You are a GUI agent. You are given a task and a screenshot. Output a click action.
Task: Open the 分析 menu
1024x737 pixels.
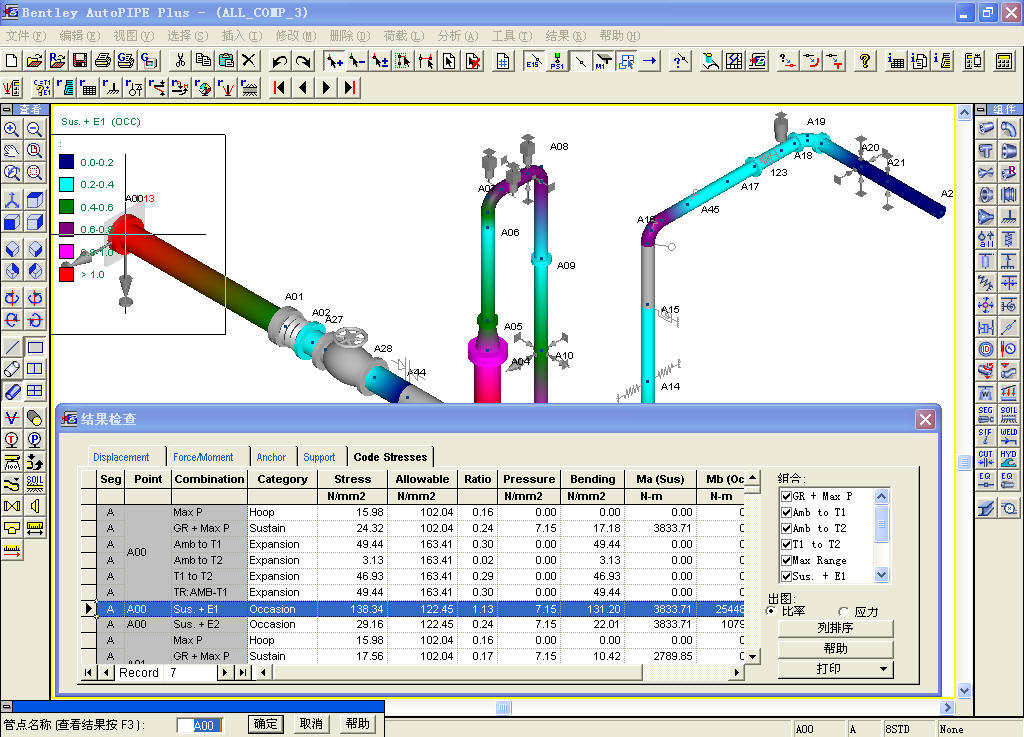click(x=456, y=35)
